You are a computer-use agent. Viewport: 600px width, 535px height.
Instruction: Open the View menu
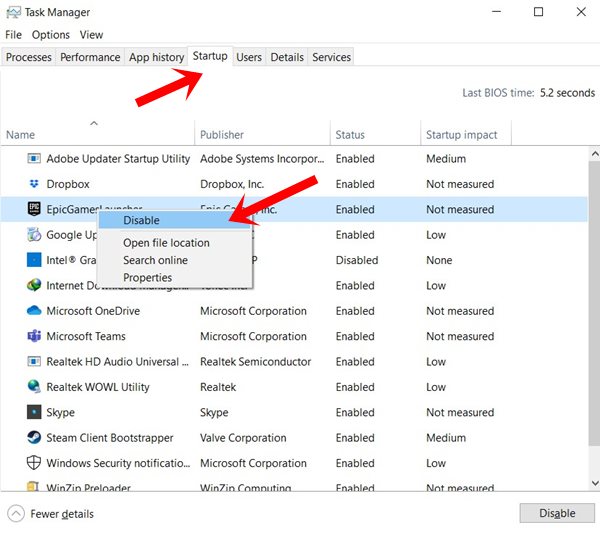click(x=91, y=35)
